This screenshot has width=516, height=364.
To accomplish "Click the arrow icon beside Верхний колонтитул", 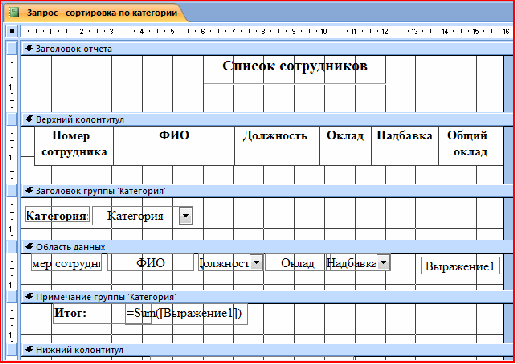I will tap(29, 119).
